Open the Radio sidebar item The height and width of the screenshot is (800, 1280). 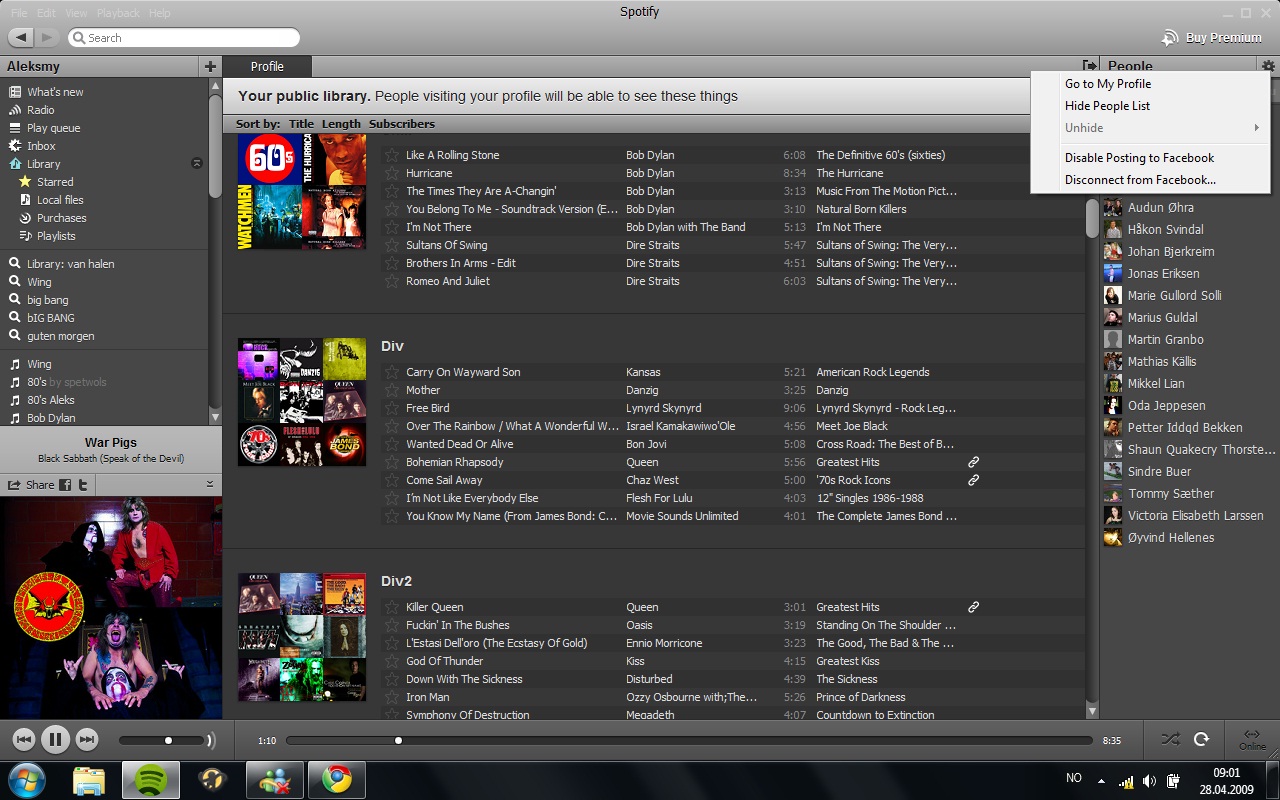click(41, 110)
